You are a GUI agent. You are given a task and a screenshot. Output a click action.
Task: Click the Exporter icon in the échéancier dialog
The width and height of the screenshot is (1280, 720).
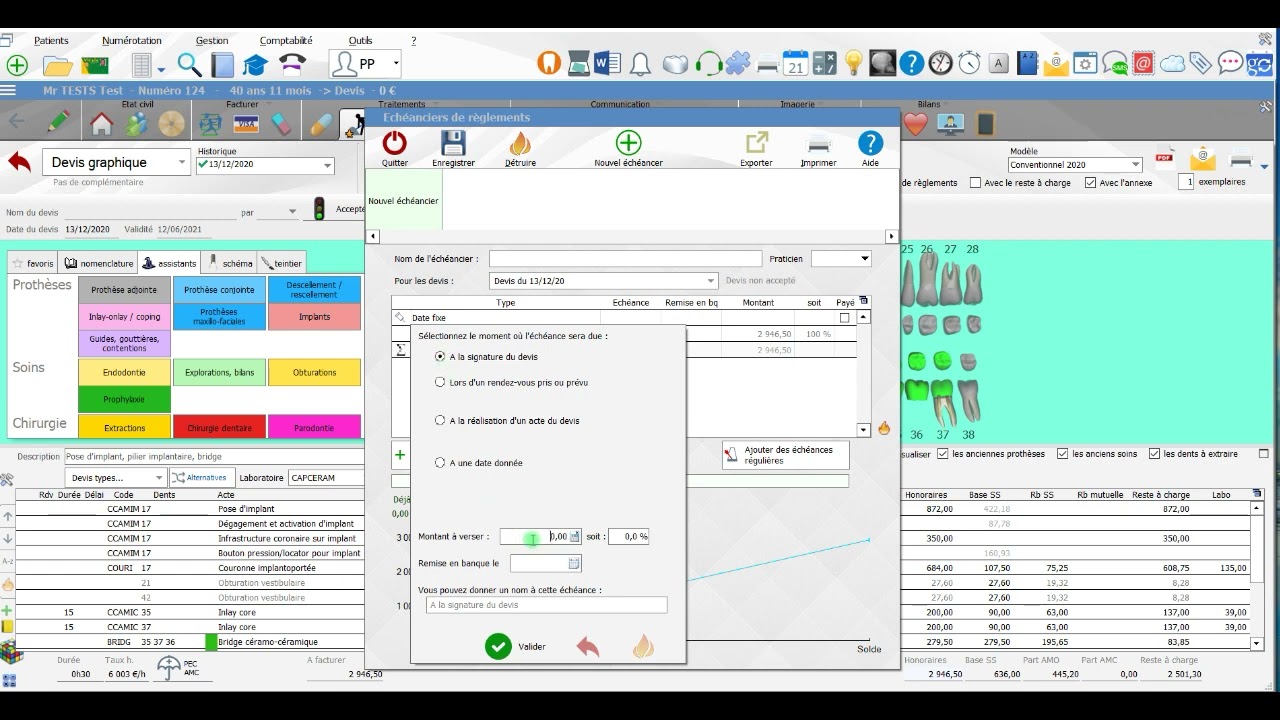pos(757,143)
